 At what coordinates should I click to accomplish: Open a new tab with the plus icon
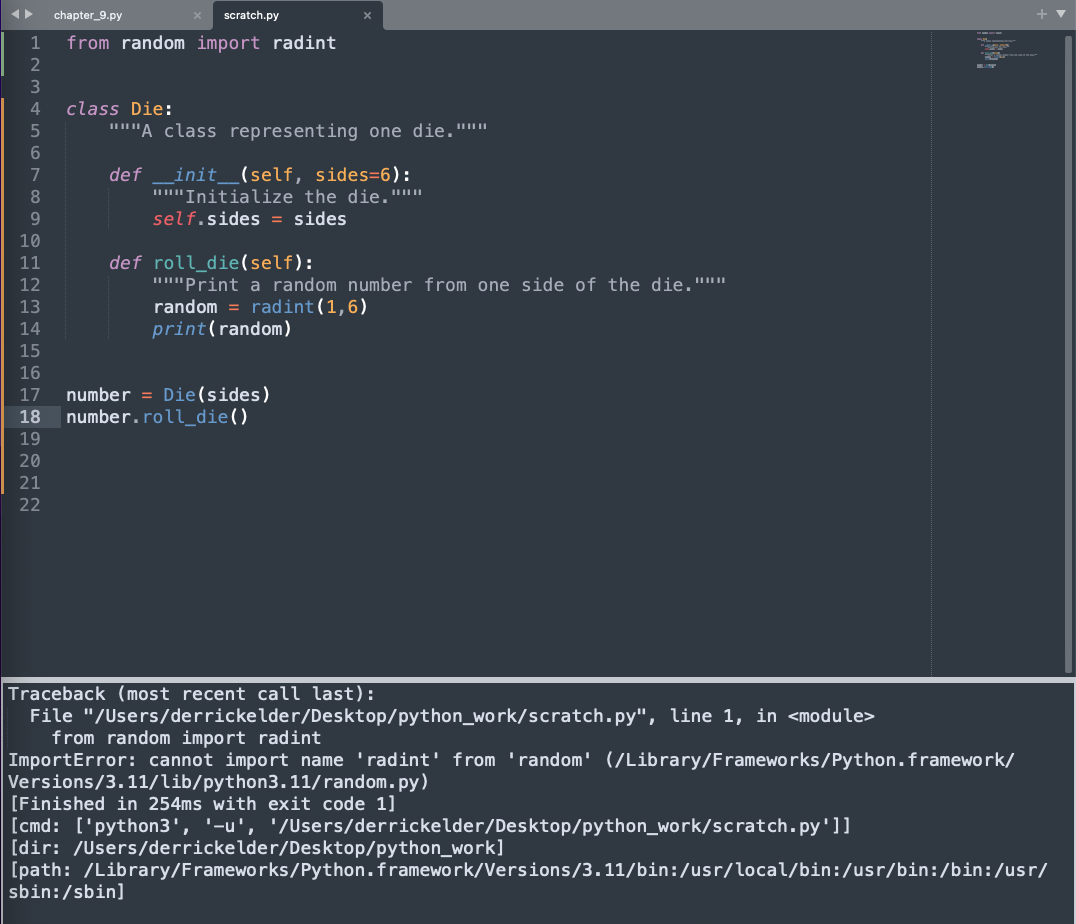click(x=1042, y=14)
